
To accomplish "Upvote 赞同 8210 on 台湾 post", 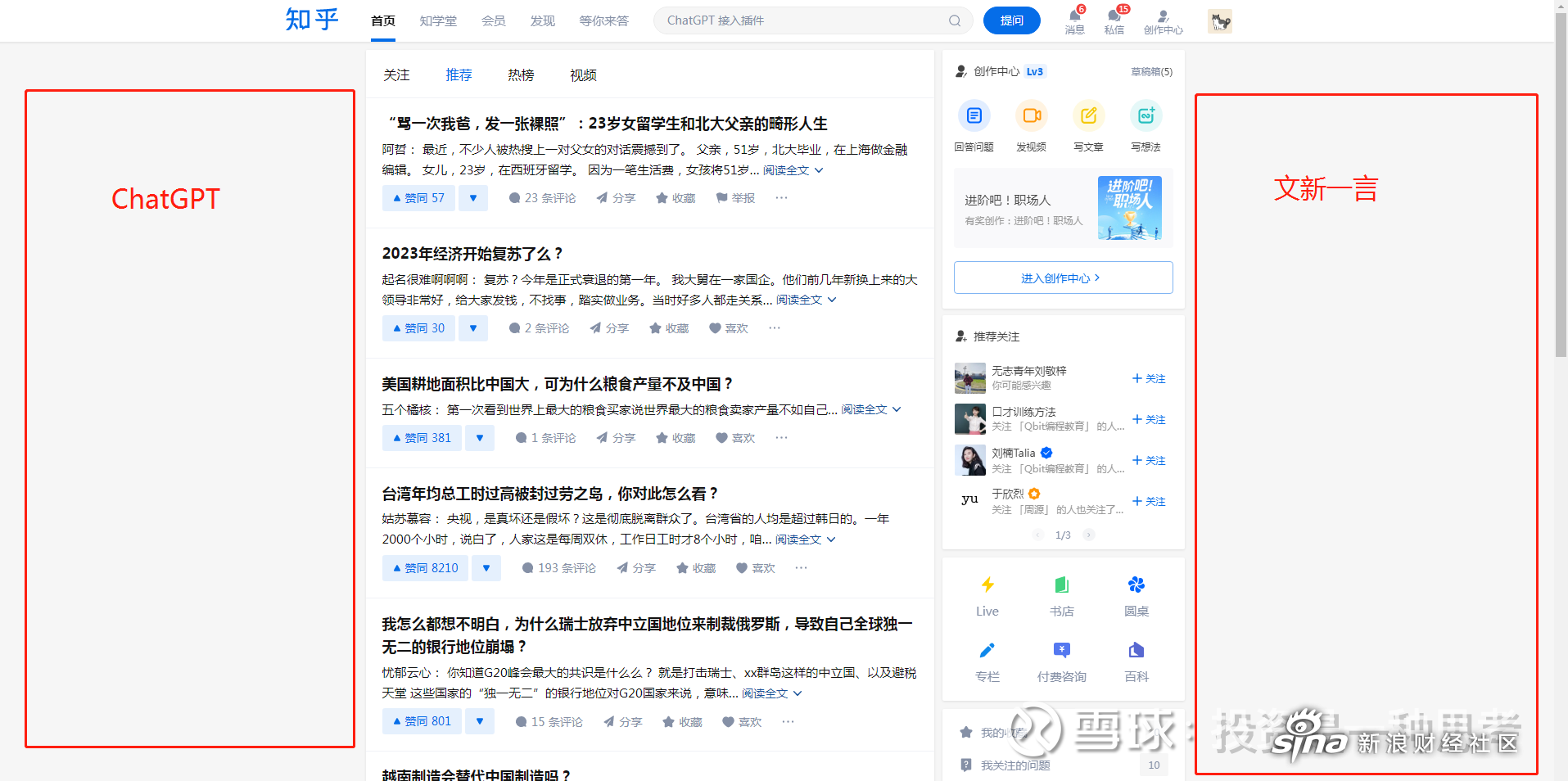I will 425,568.
